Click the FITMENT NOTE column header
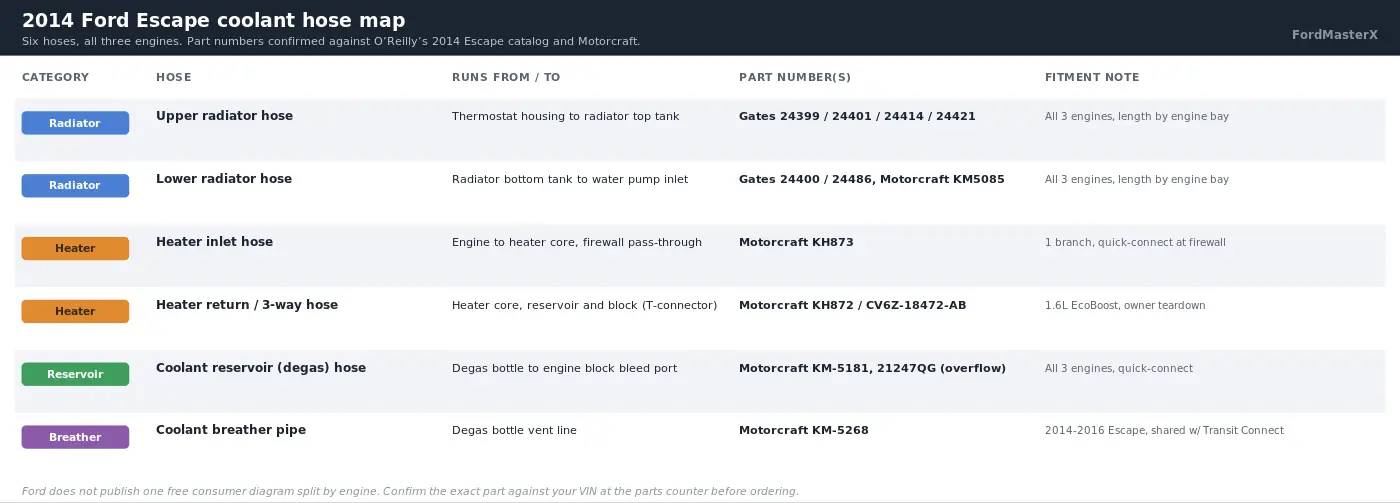 click(x=1092, y=77)
